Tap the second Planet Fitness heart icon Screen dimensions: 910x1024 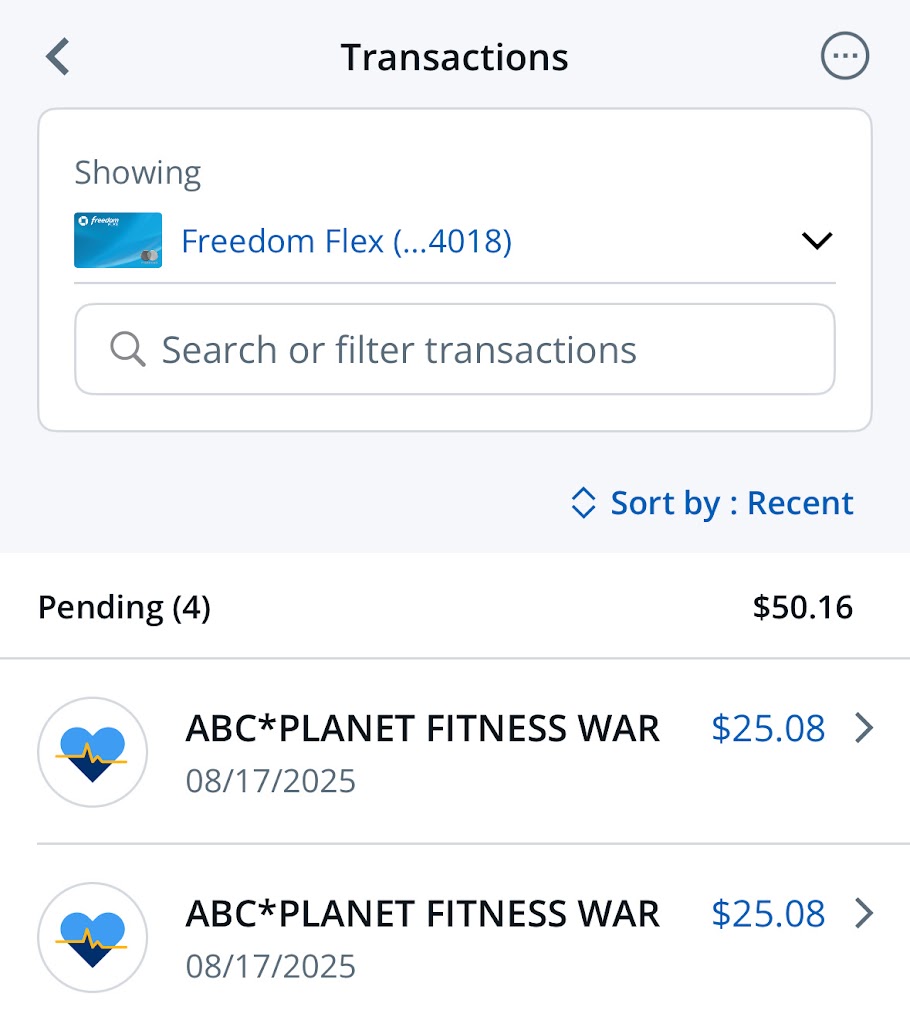[x=92, y=937]
